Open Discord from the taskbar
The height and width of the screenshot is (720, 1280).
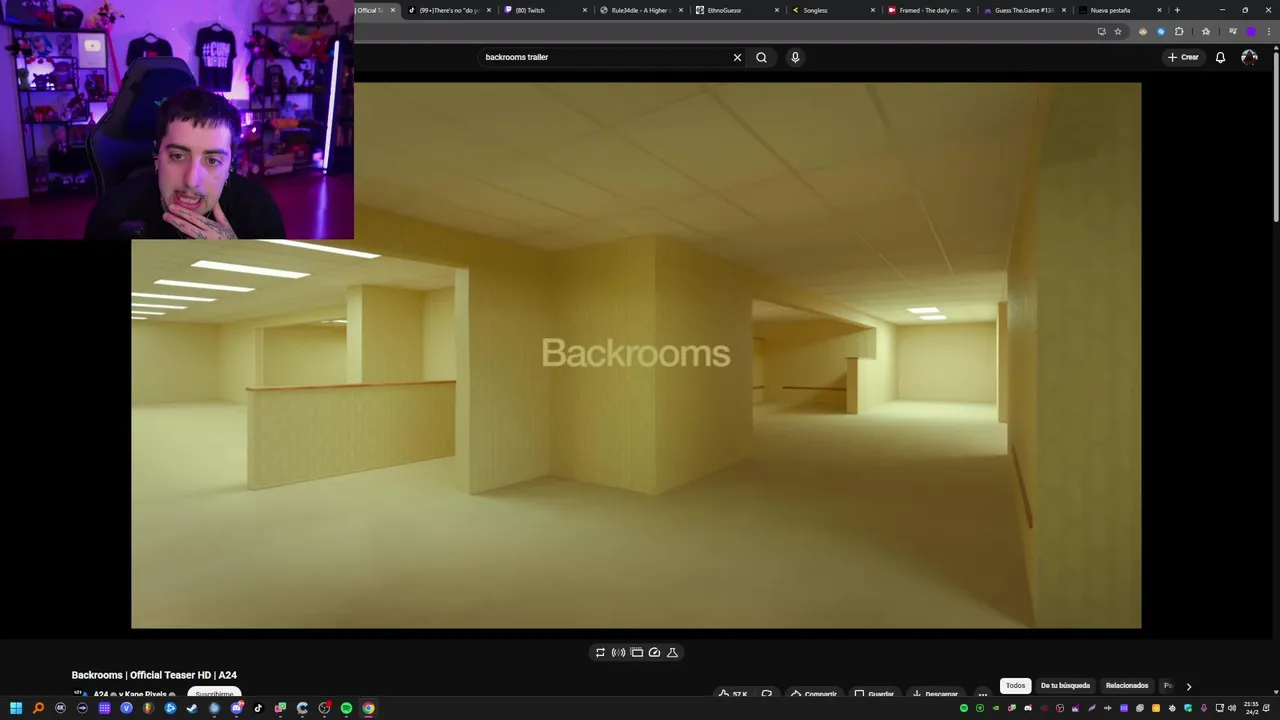tap(236, 708)
